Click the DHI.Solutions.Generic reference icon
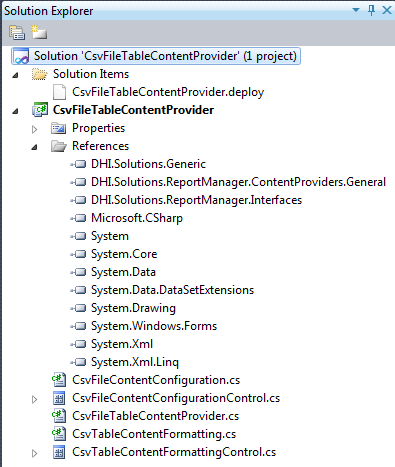Image resolution: width=395 pixels, height=467 pixels. point(79,164)
